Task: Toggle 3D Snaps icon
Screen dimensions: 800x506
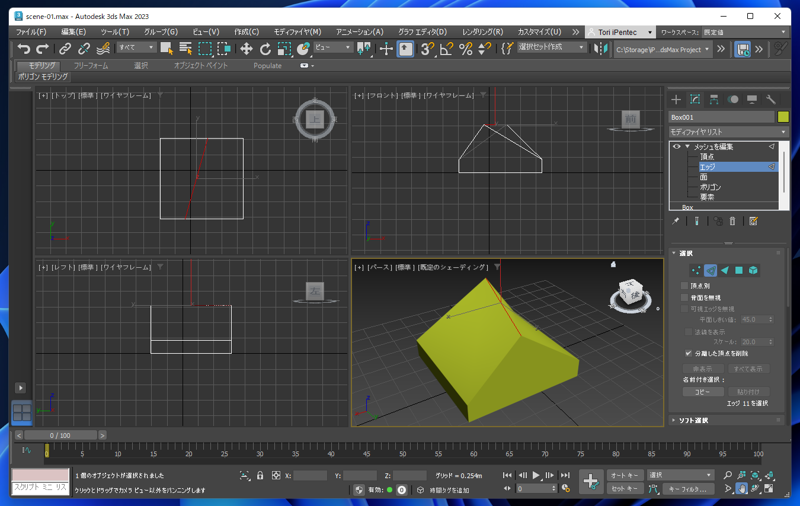Action: pos(427,48)
